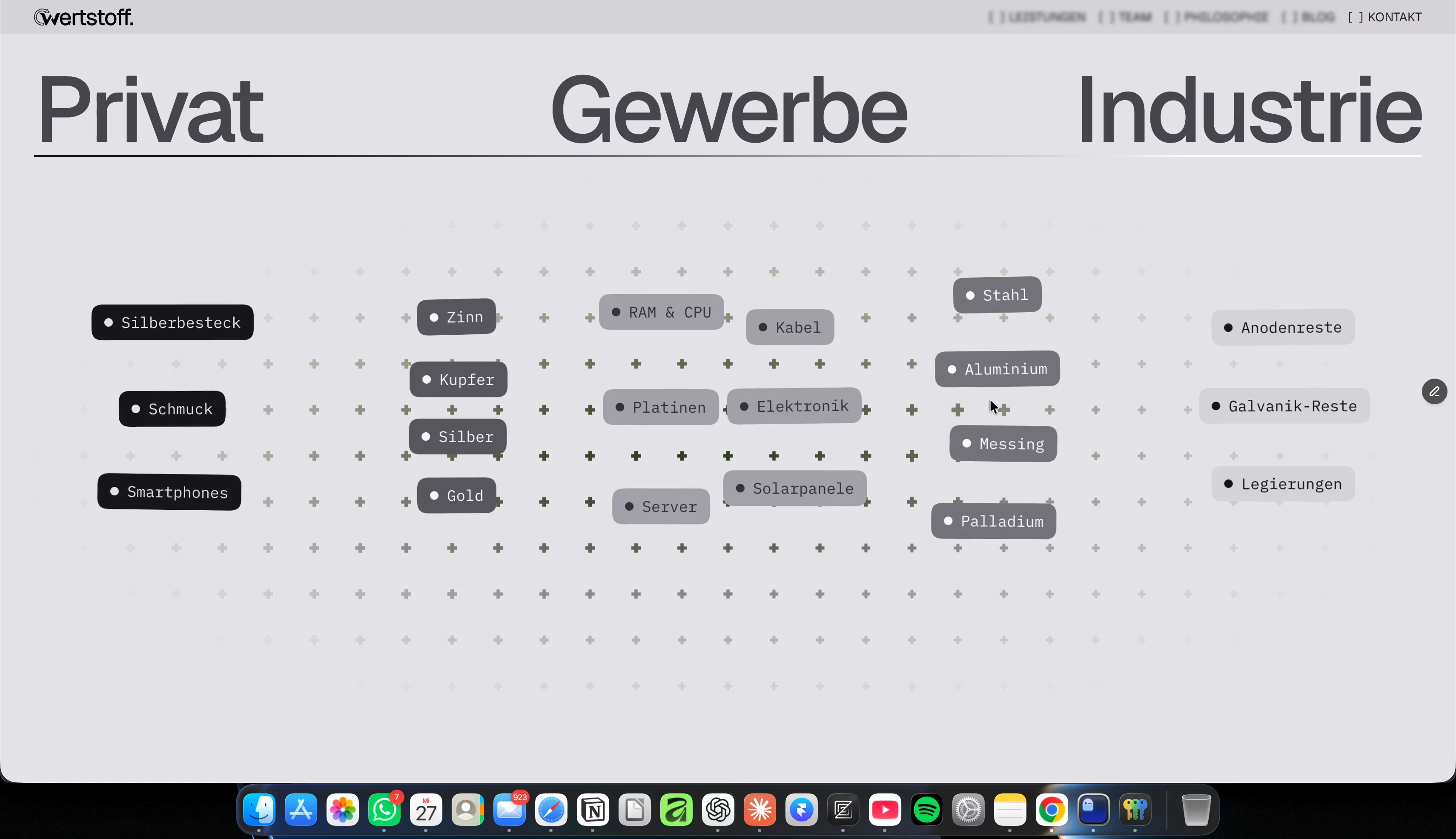1456x839 pixels.
Task: Launch Safari from the dock
Action: (x=551, y=810)
